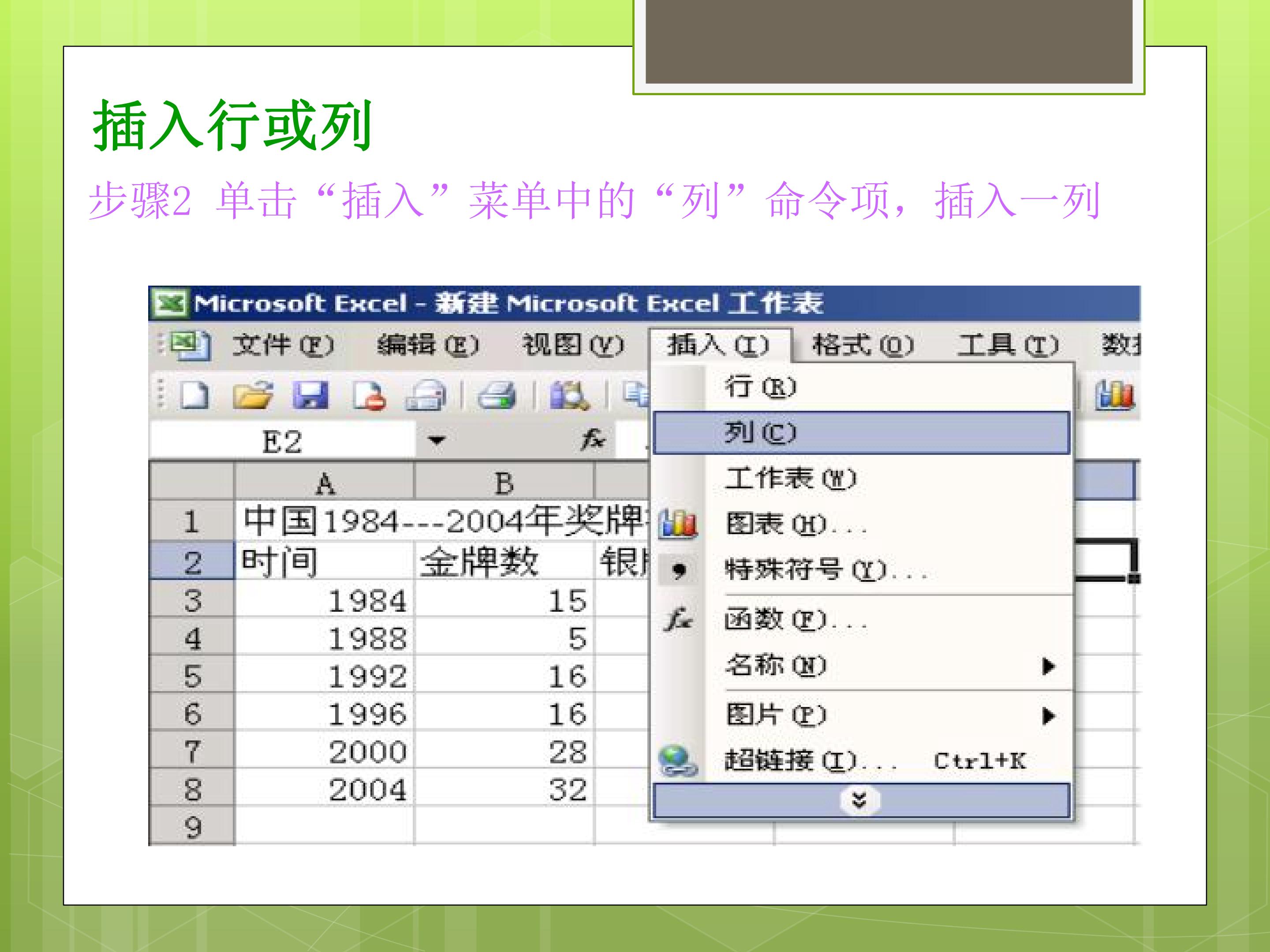
Task: Click the globe icon beside 超链接
Action: tap(677, 760)
